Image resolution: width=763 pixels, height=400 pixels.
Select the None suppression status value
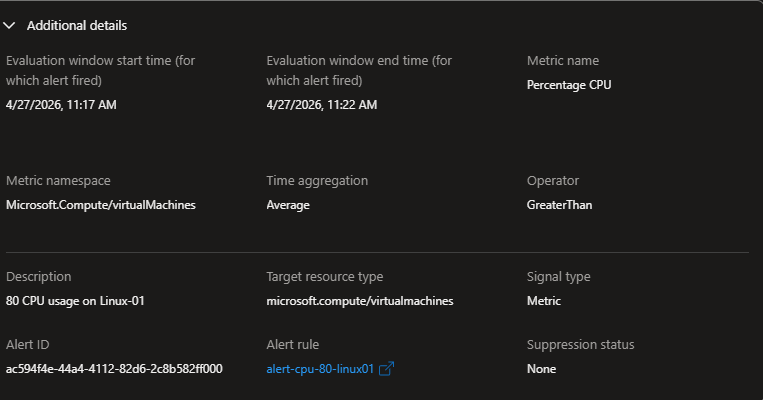coord(541,369)
